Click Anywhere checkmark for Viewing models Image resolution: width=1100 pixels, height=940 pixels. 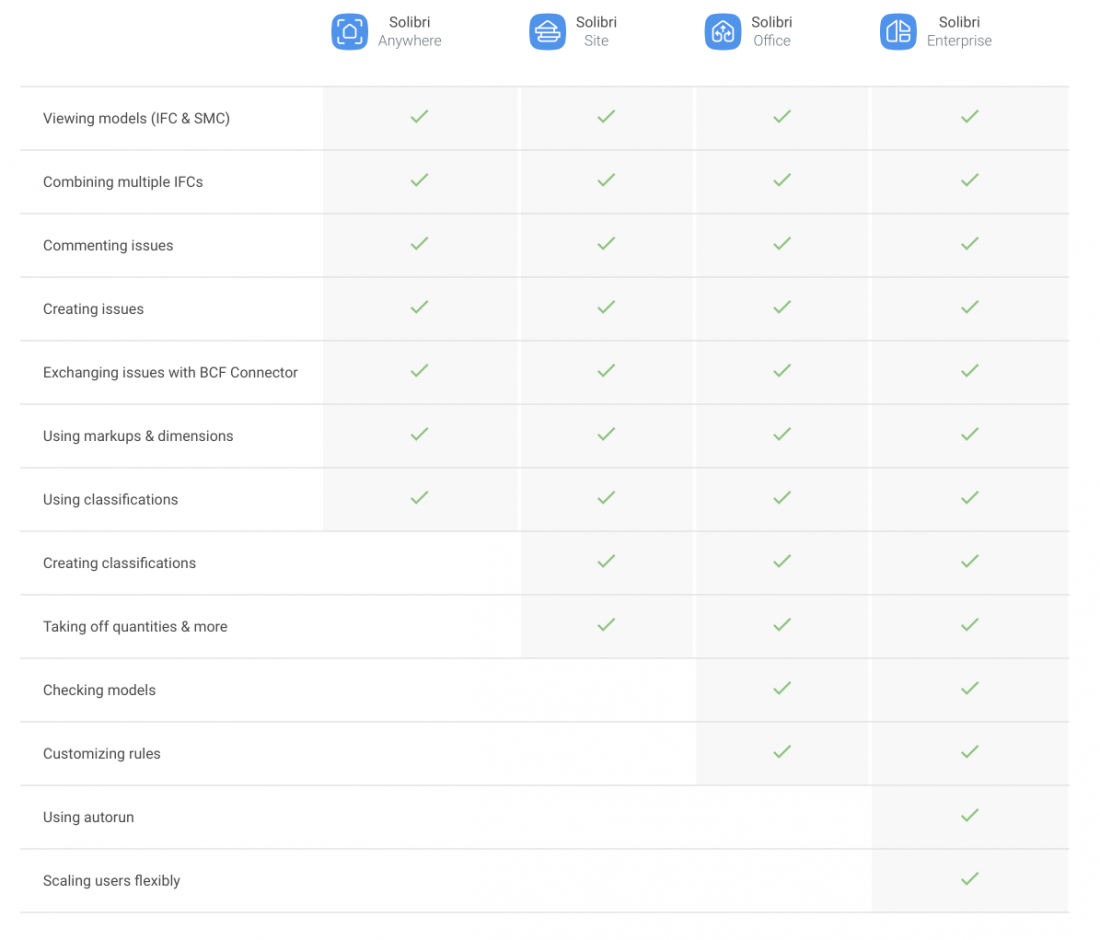(x=420, y=116)
